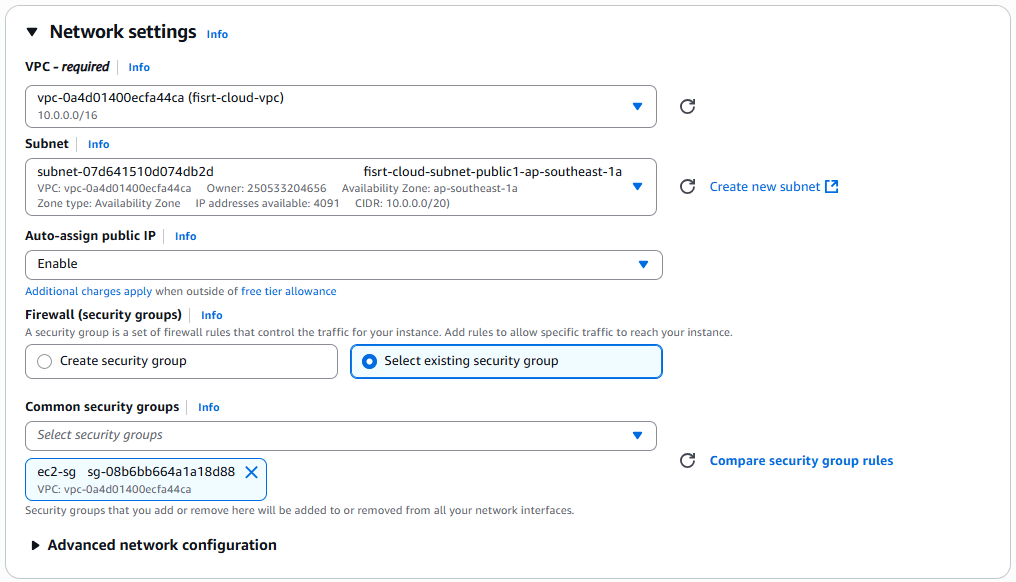Image resolution: width=1016 pixels, height=582 pixels.
Task: Refresh the Subnet list
Action: [x=687, y=187]
